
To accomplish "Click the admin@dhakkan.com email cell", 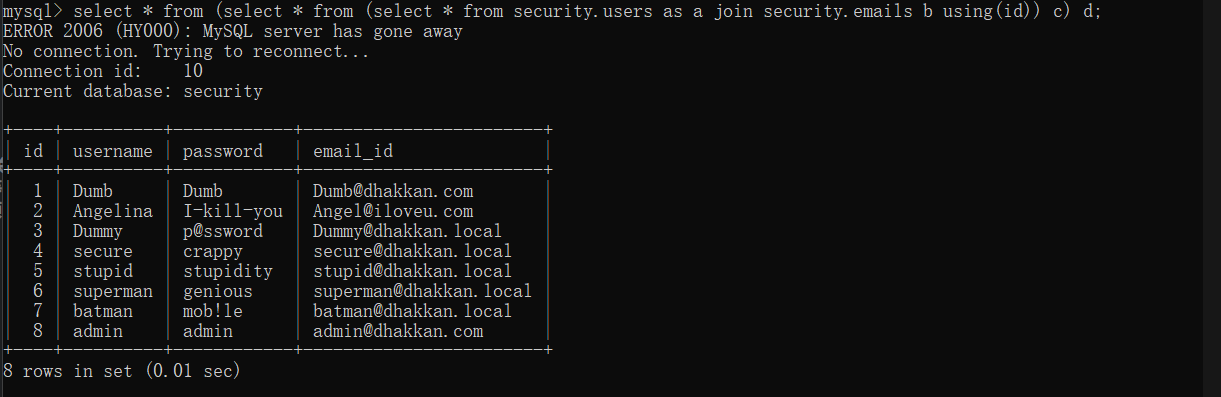I will 398,331.
